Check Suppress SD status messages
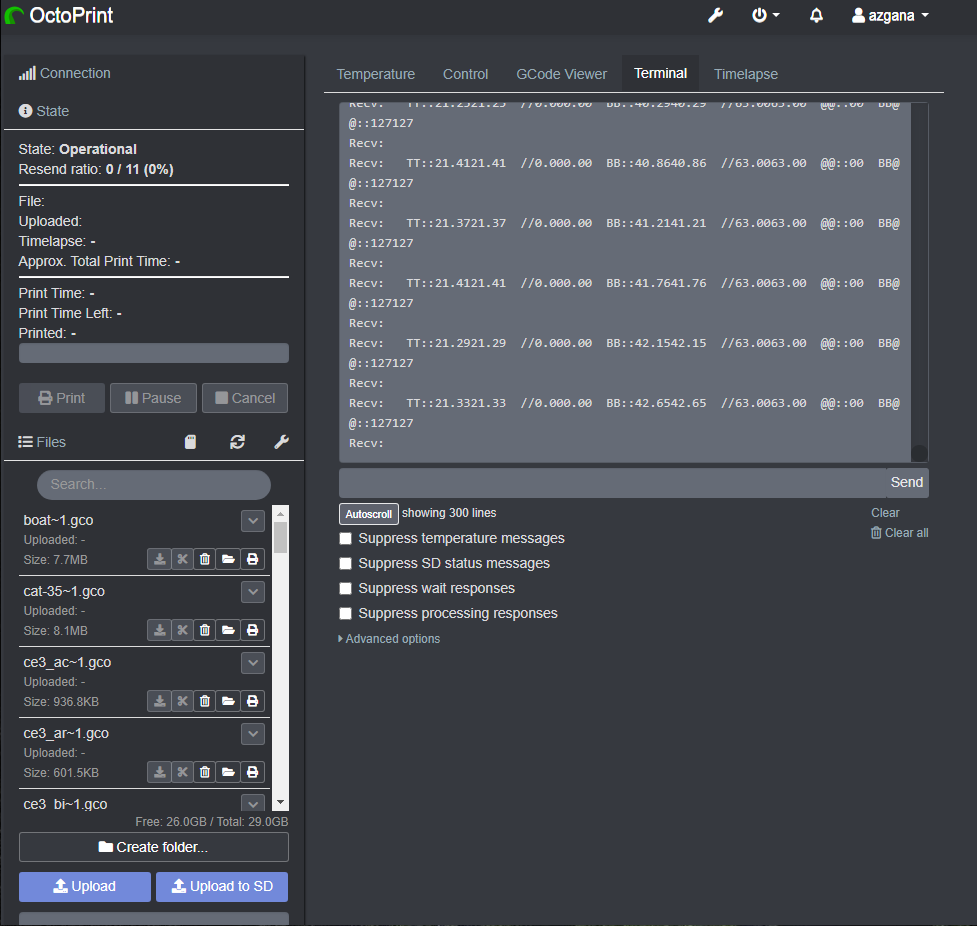Viewport: 977px width, 926px height. pyautogui.click(x=346, y=563)
